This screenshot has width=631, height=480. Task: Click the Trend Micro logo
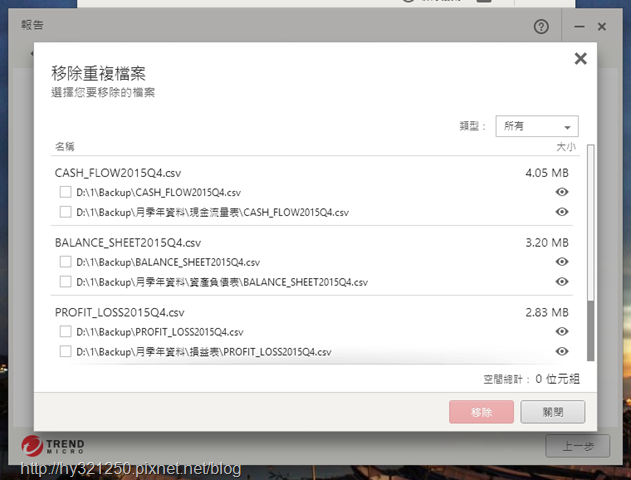tap(53, 446)
